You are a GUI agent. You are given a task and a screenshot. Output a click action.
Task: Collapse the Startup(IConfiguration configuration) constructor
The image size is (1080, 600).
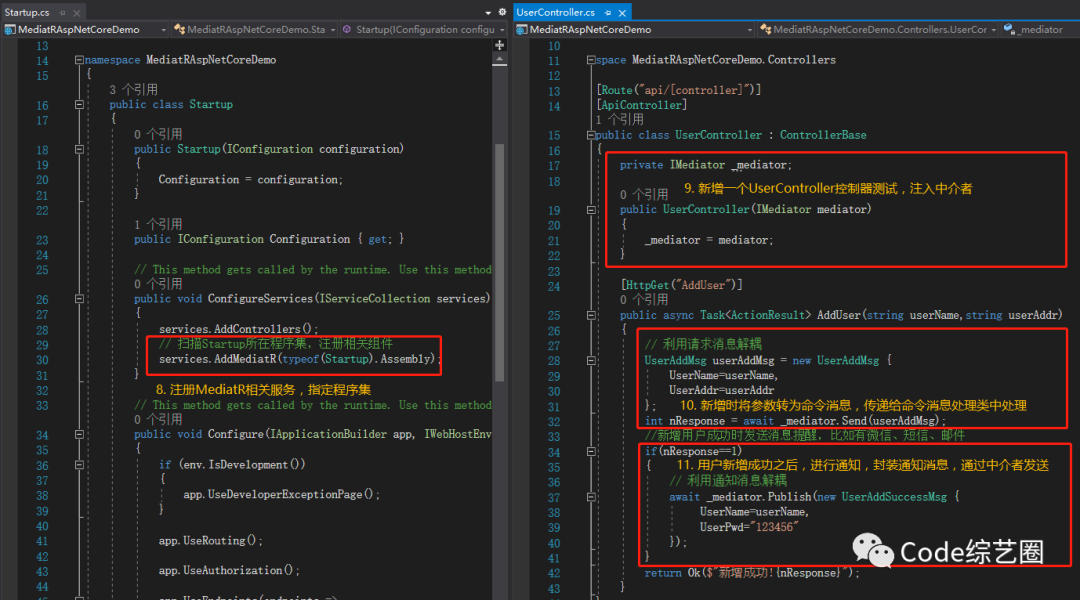tap(79, 149)
